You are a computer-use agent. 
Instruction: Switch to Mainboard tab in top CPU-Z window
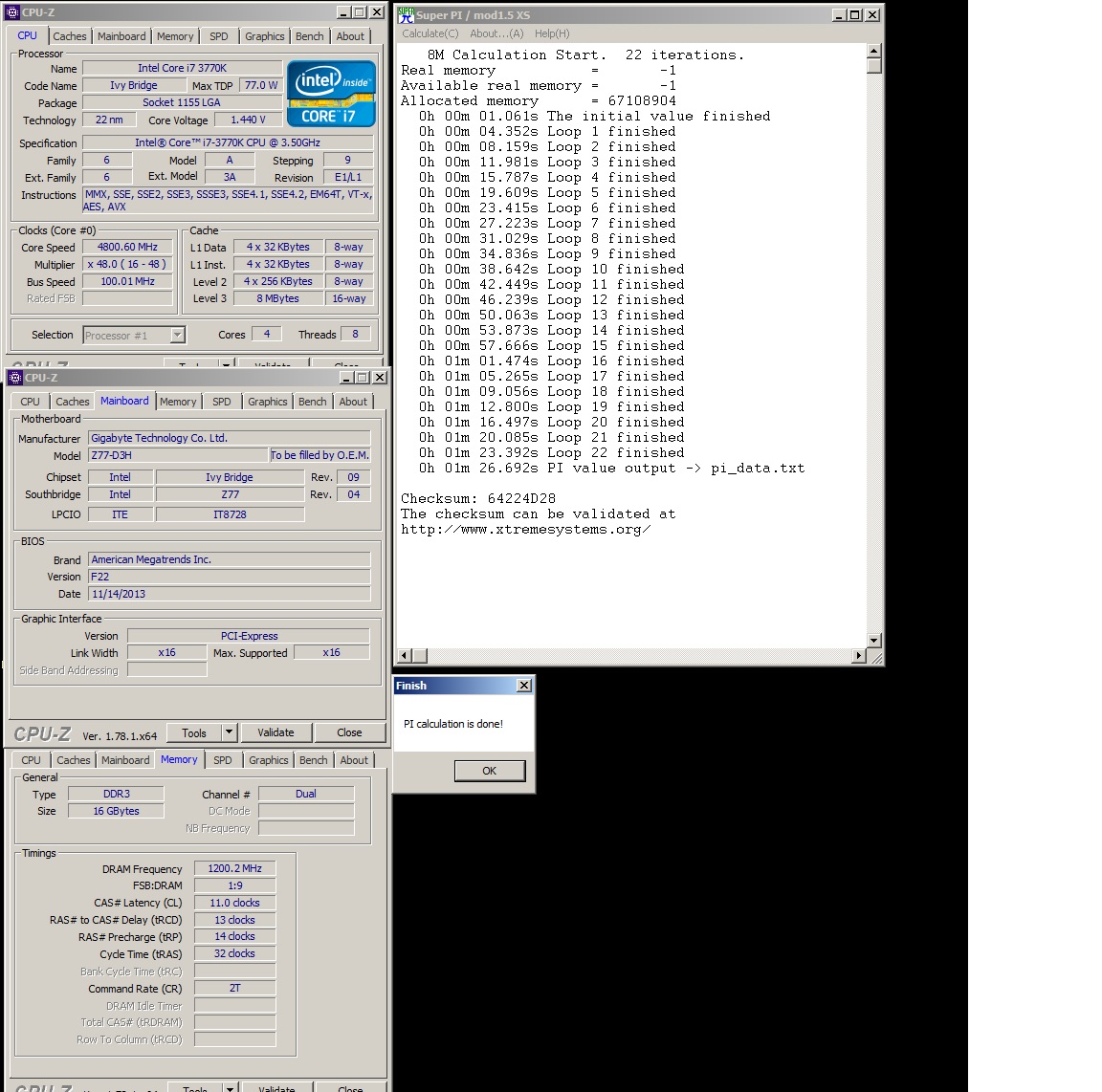pos(121,36)
